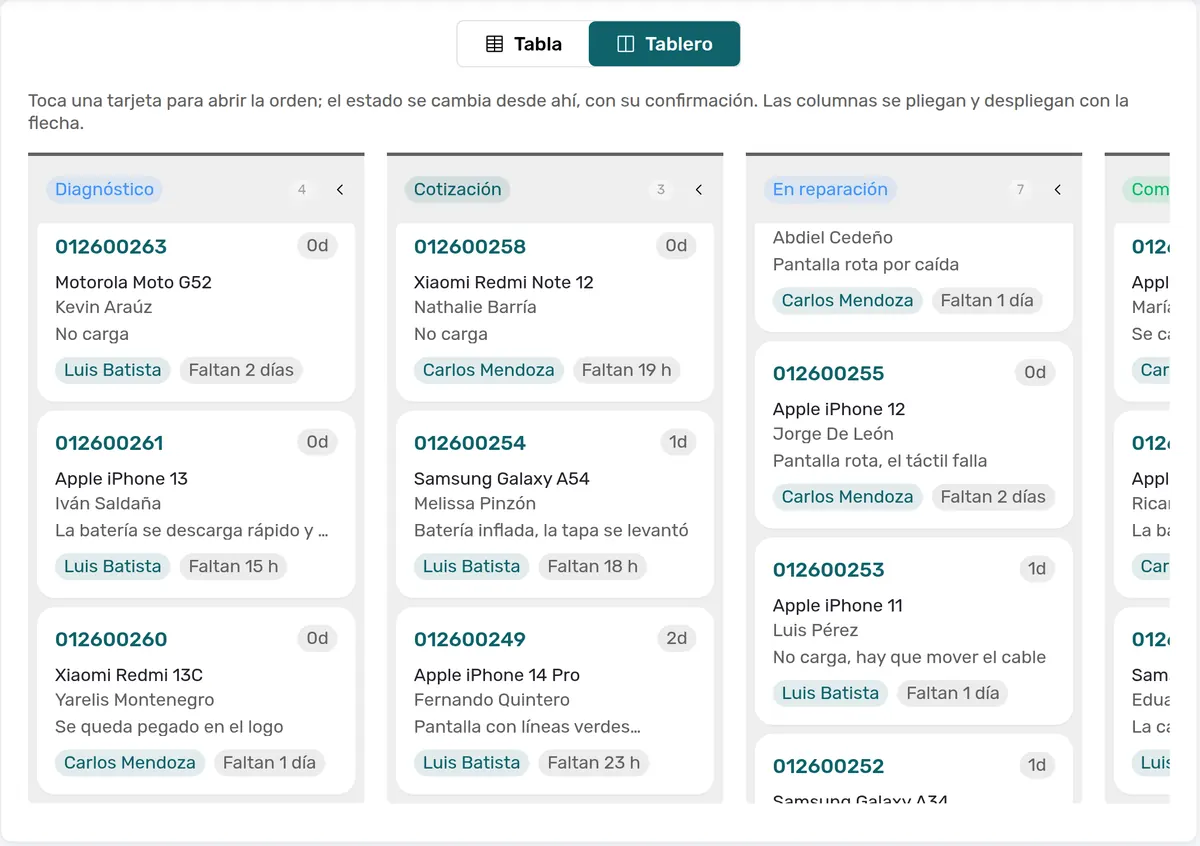Click customer name Abdiel Cedeño
Screen dimensions: 1200x846
point(833,237)
